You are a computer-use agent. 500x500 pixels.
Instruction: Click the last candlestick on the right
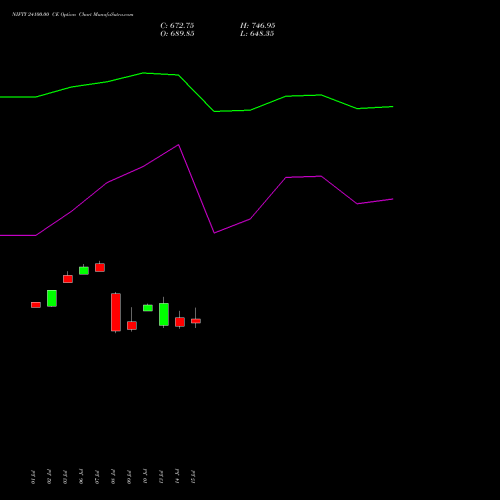pyautogui.click(x=196, y=321)
